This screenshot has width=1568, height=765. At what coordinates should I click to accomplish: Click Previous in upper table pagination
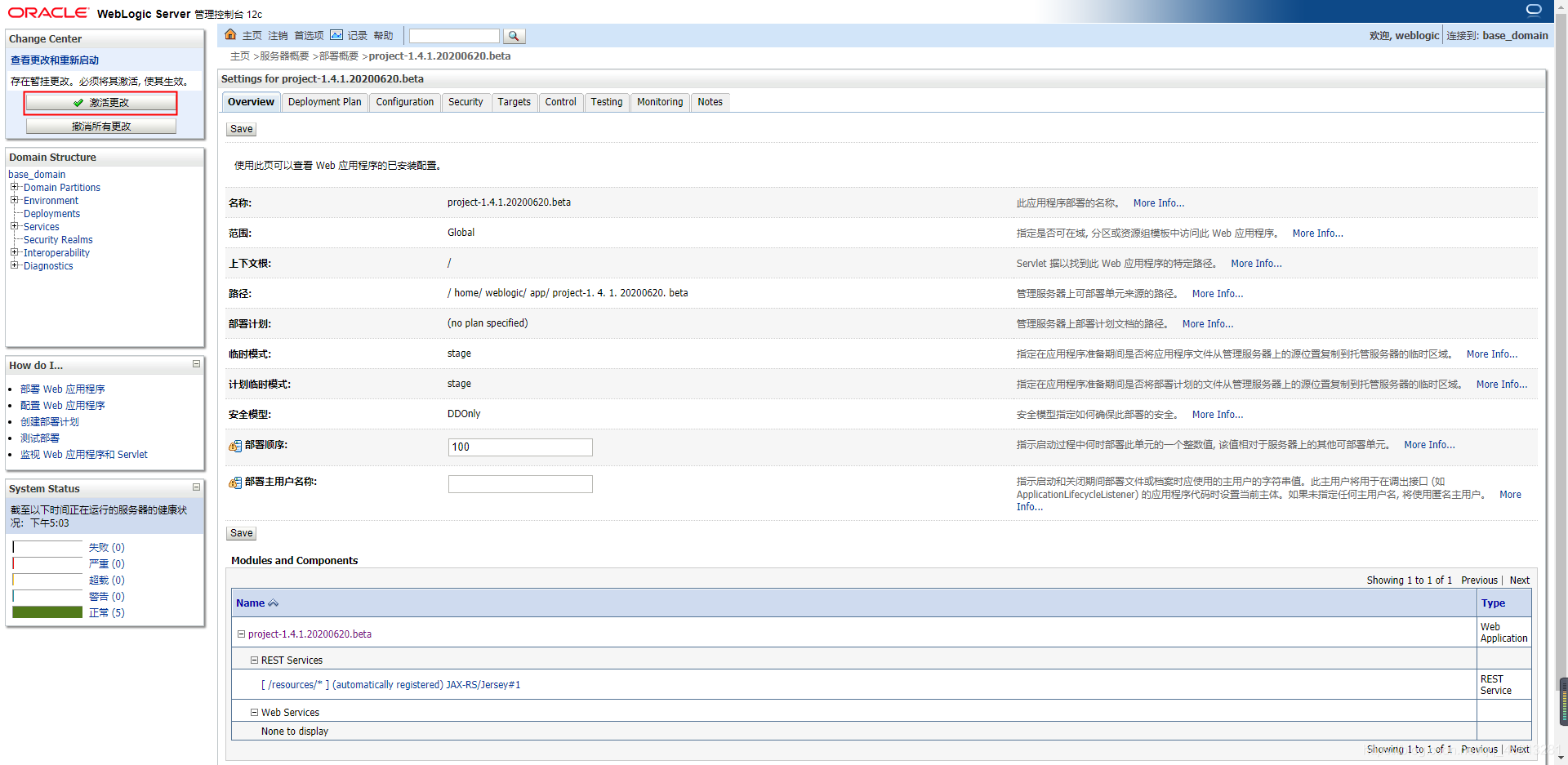coord(1479,580)
